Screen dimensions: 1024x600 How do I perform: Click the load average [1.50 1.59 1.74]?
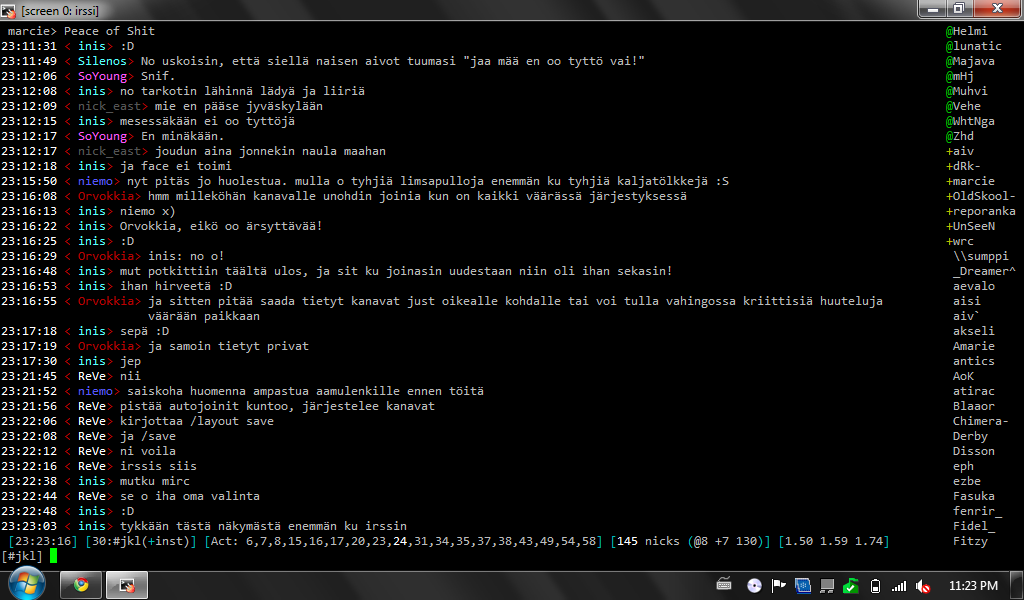(833, 541)
